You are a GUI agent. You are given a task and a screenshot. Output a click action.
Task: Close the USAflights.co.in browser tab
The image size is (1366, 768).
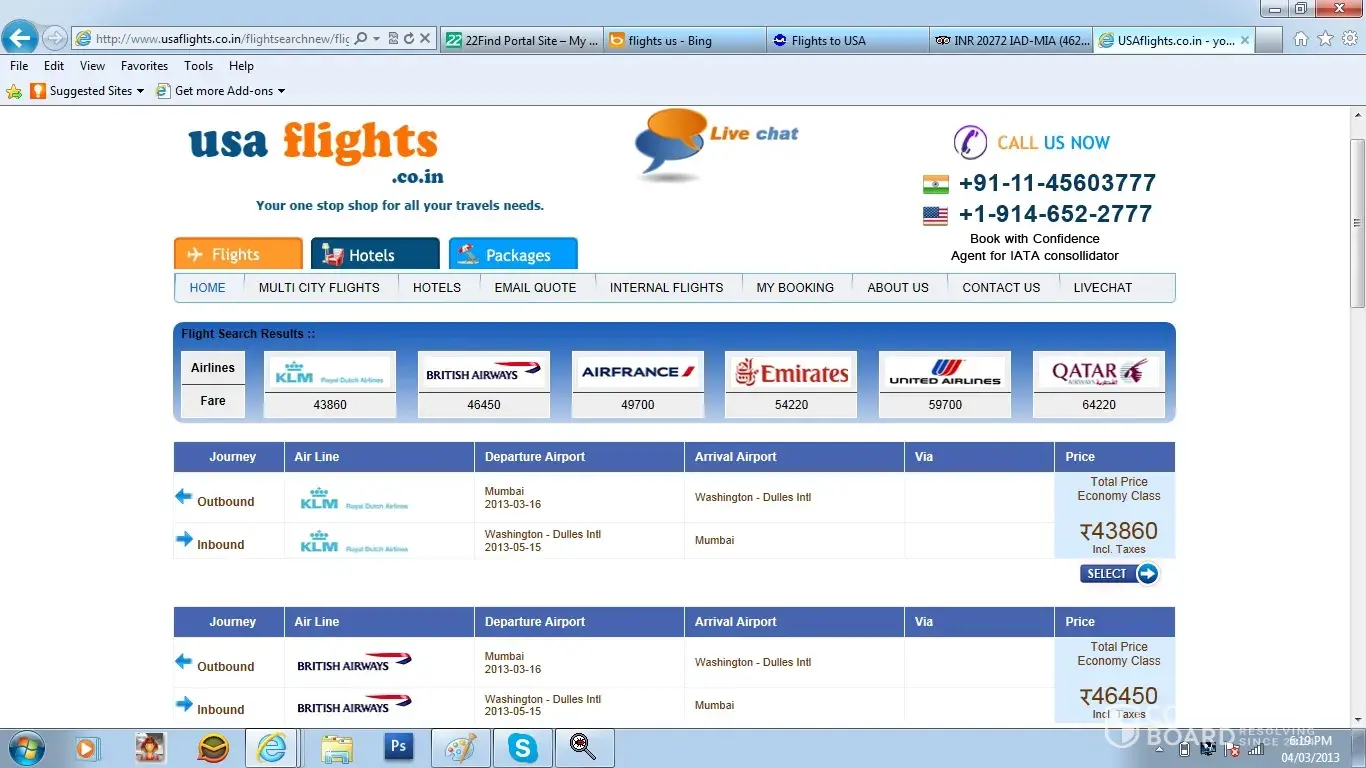coord(1245,40)
